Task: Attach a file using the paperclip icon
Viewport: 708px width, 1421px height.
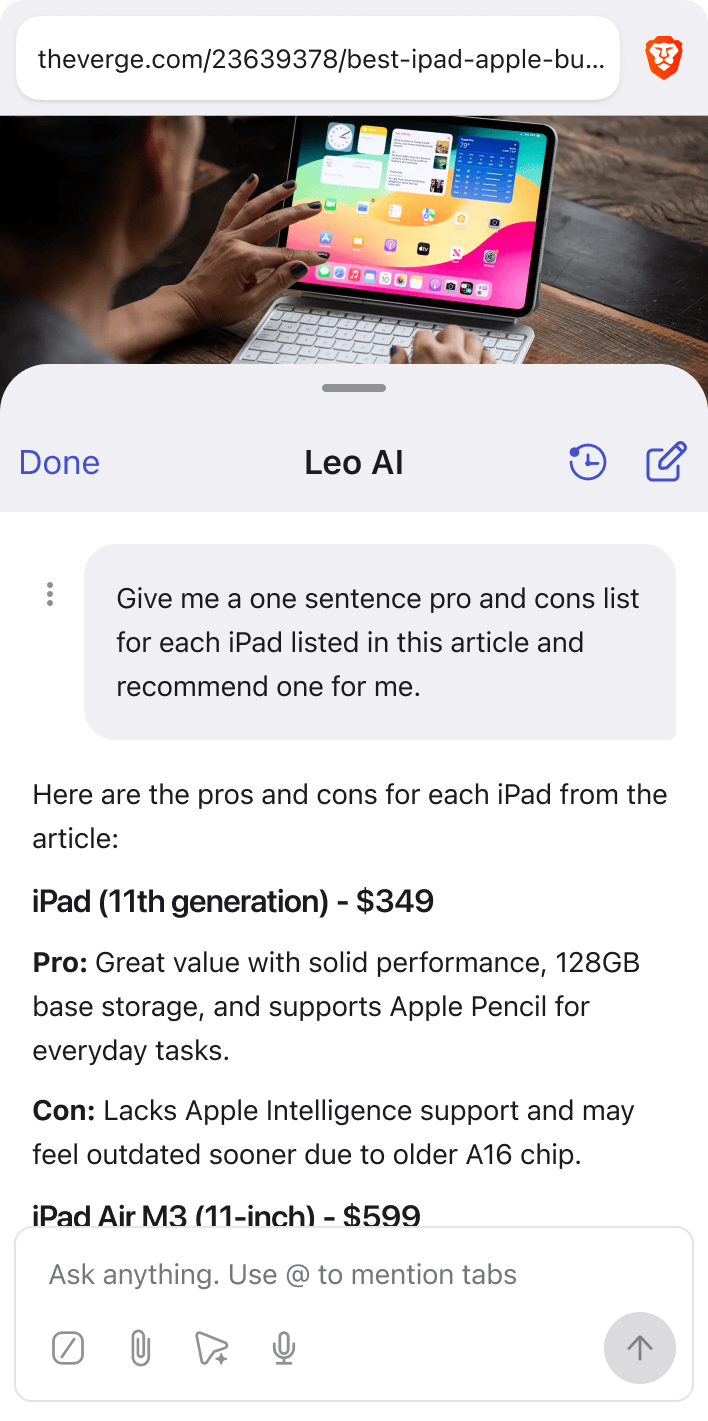Action: 140,1348
